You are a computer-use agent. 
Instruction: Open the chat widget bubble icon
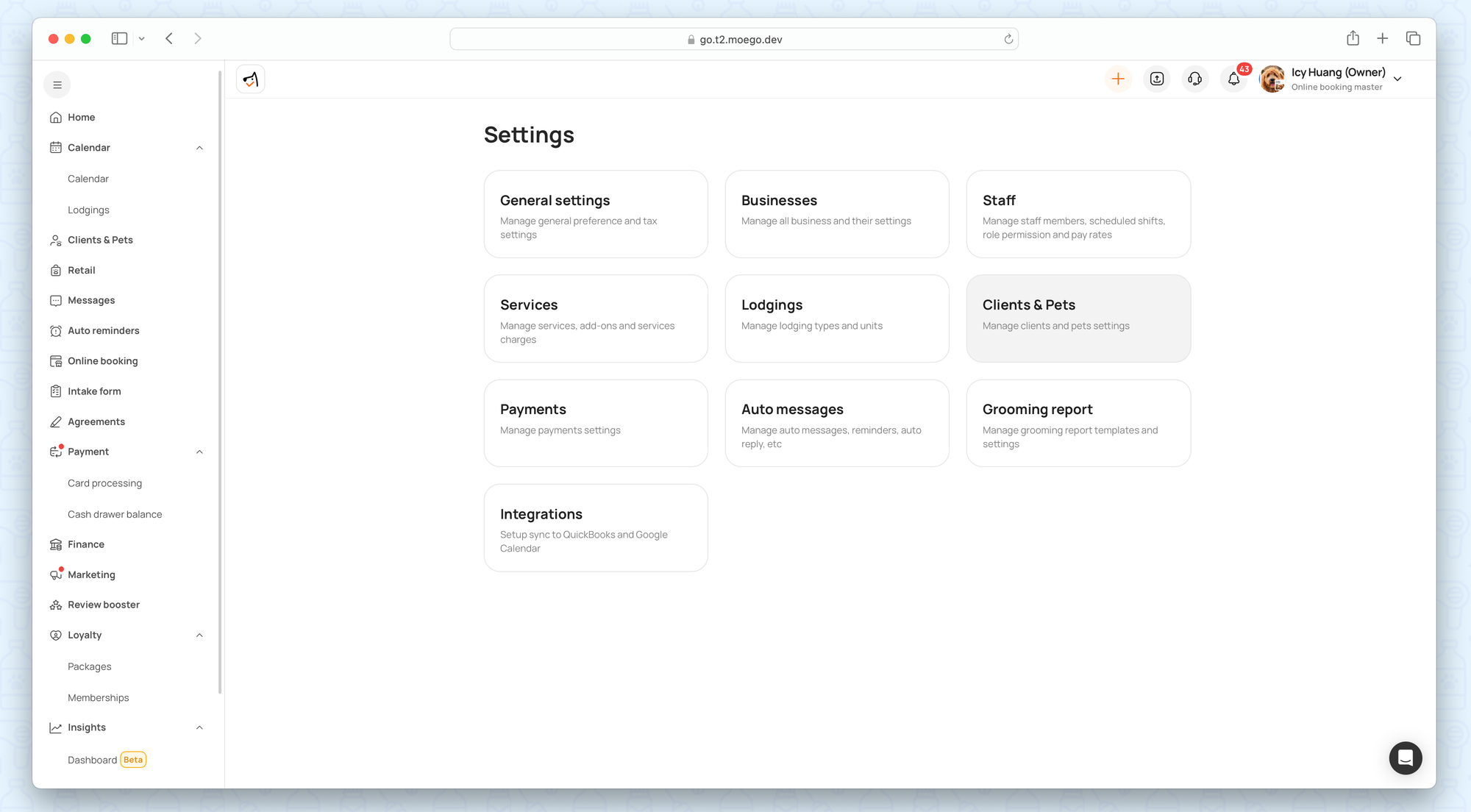pos(1405,758)
